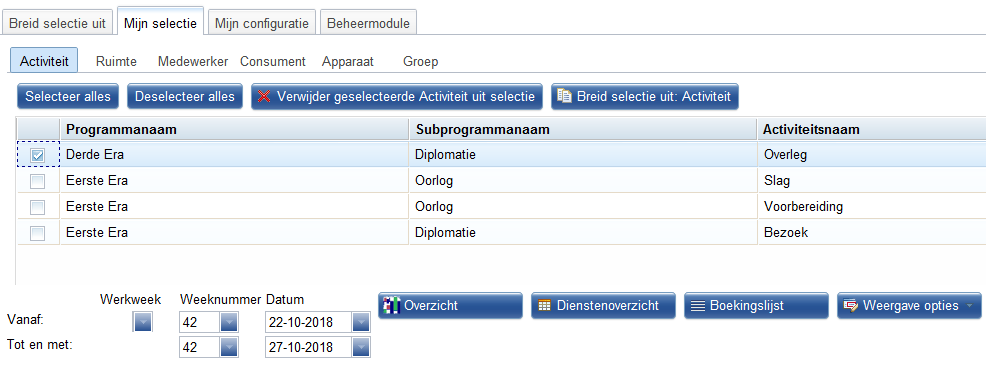Open date picker for 27-10-2018

pos(361,347)
